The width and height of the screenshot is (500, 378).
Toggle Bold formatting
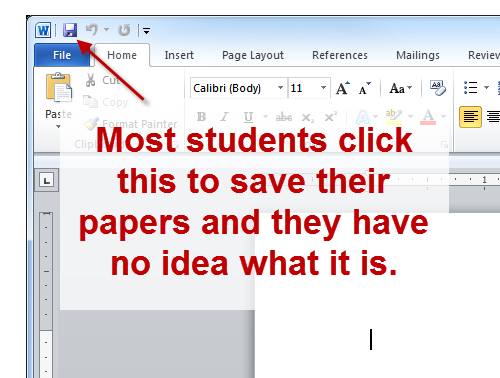click(201, 117)
